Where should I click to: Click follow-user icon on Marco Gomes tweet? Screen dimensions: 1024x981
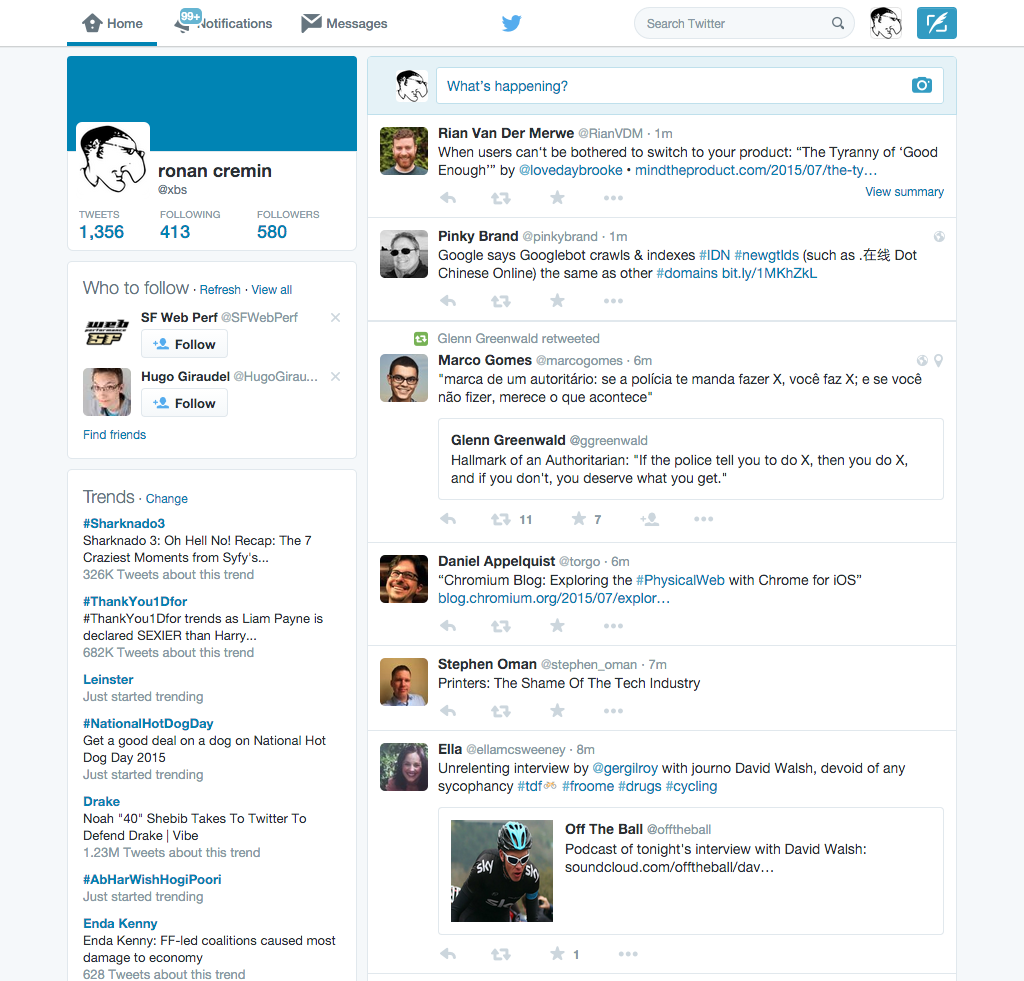[649, 519]
